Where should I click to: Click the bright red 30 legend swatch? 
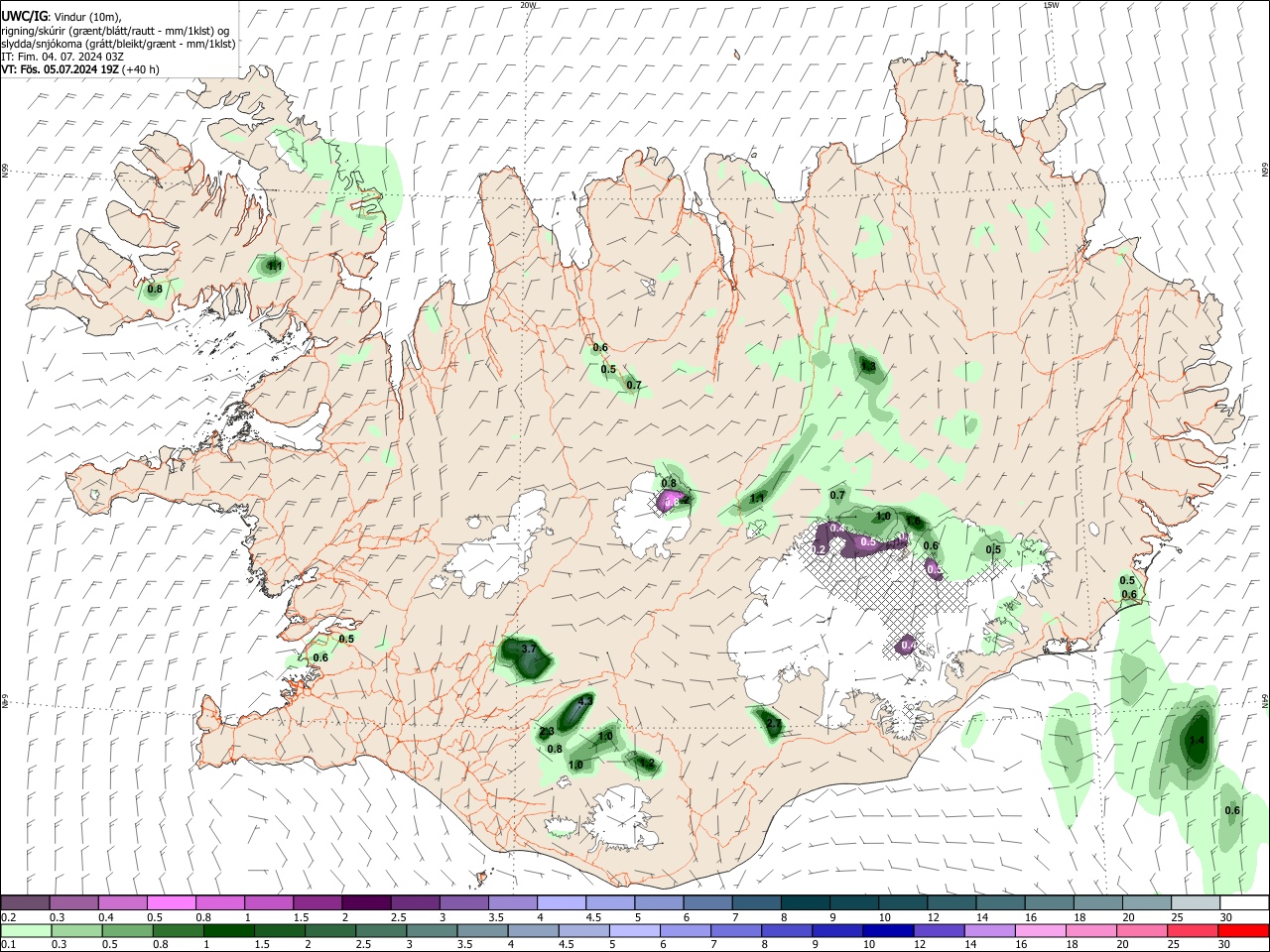pyautogui.click(x=1243, y=930)
